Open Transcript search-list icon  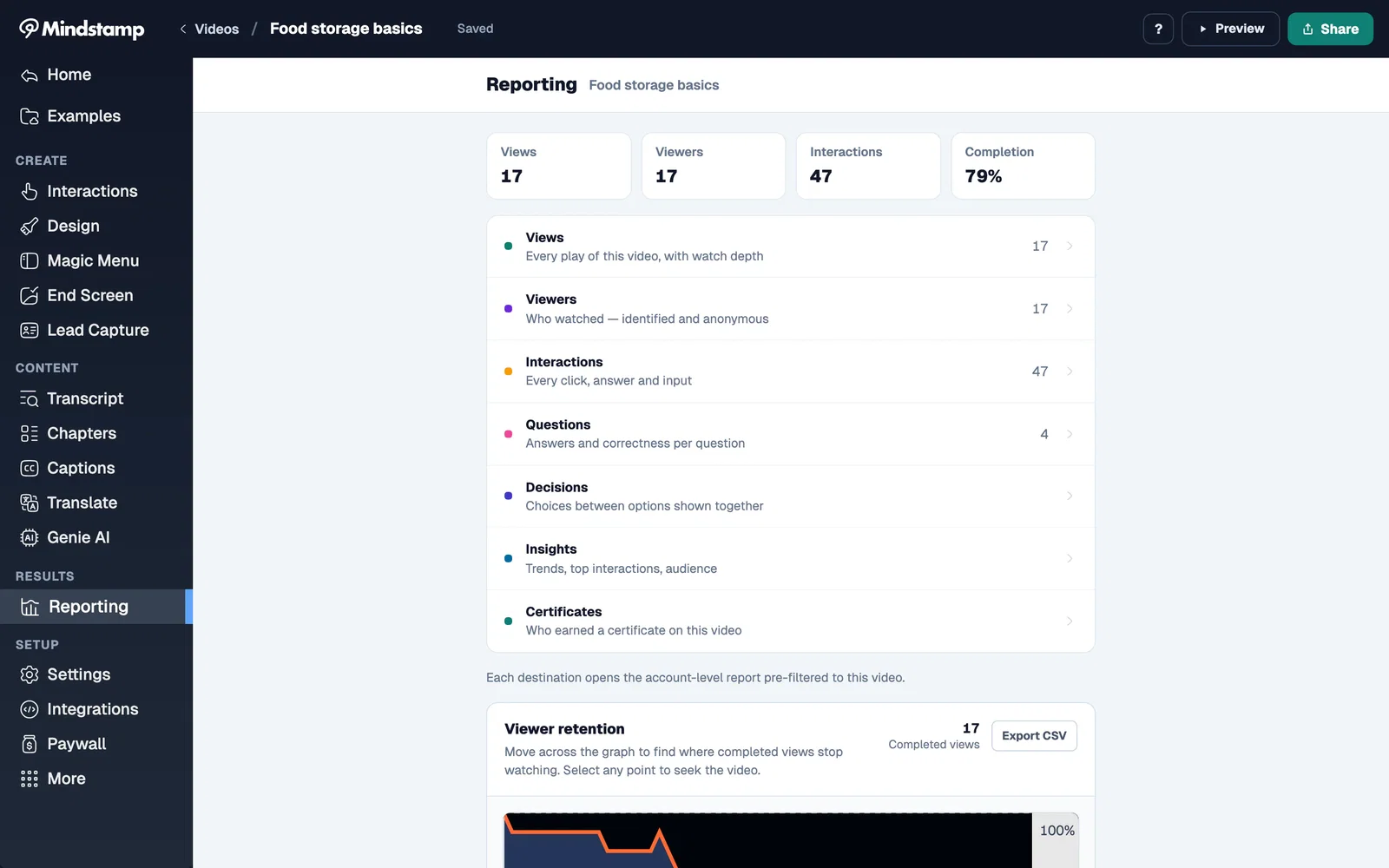[30, 398]
